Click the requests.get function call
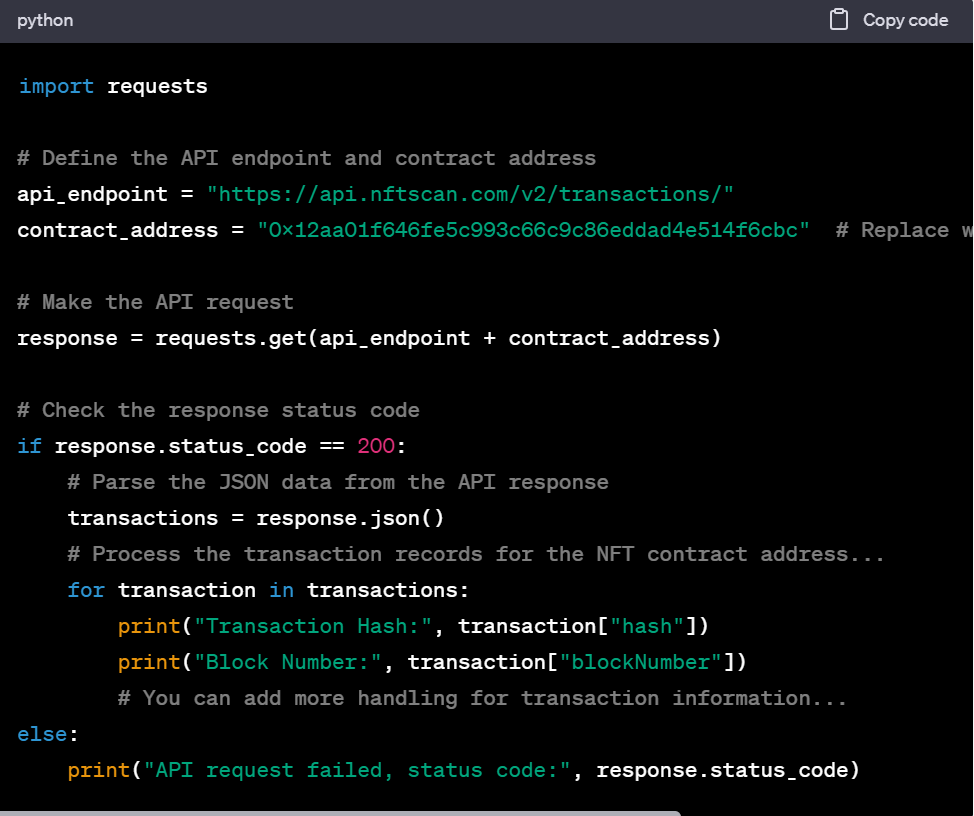Image resolution: width=974 pixels, height=816 pixels. point(238,338)
